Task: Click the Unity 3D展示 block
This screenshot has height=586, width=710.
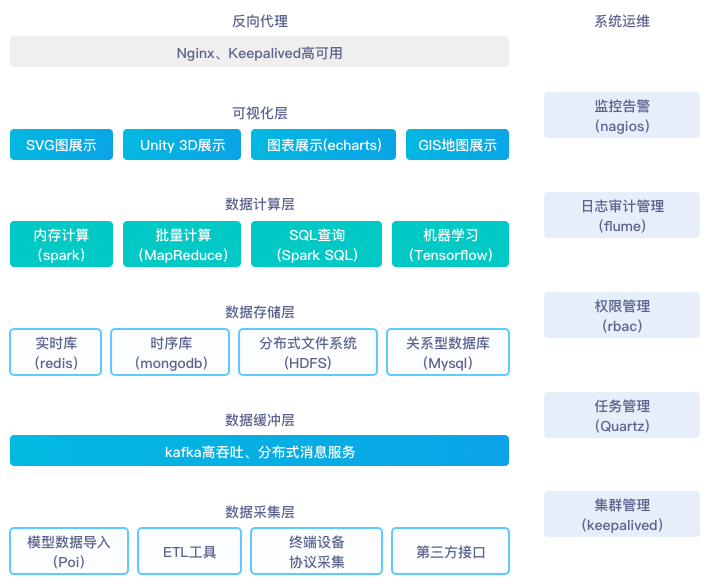Action: [x=182, y=145]
